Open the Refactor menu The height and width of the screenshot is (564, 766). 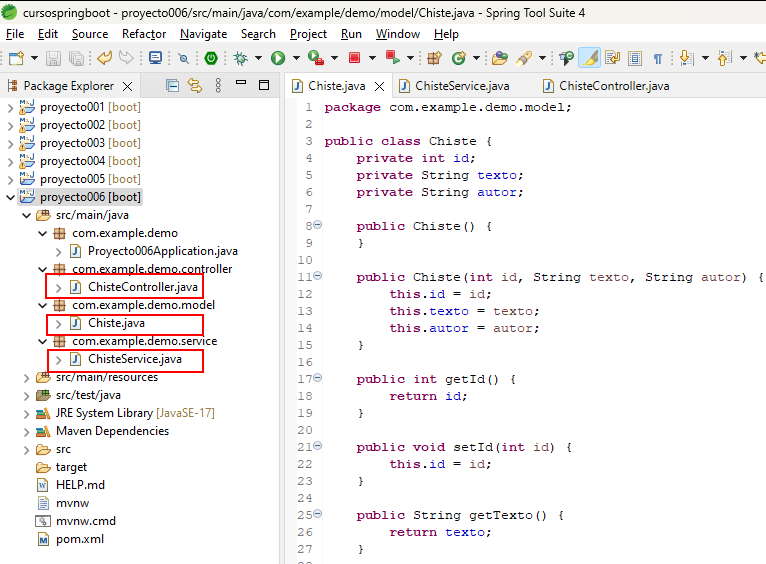[144, 34]
